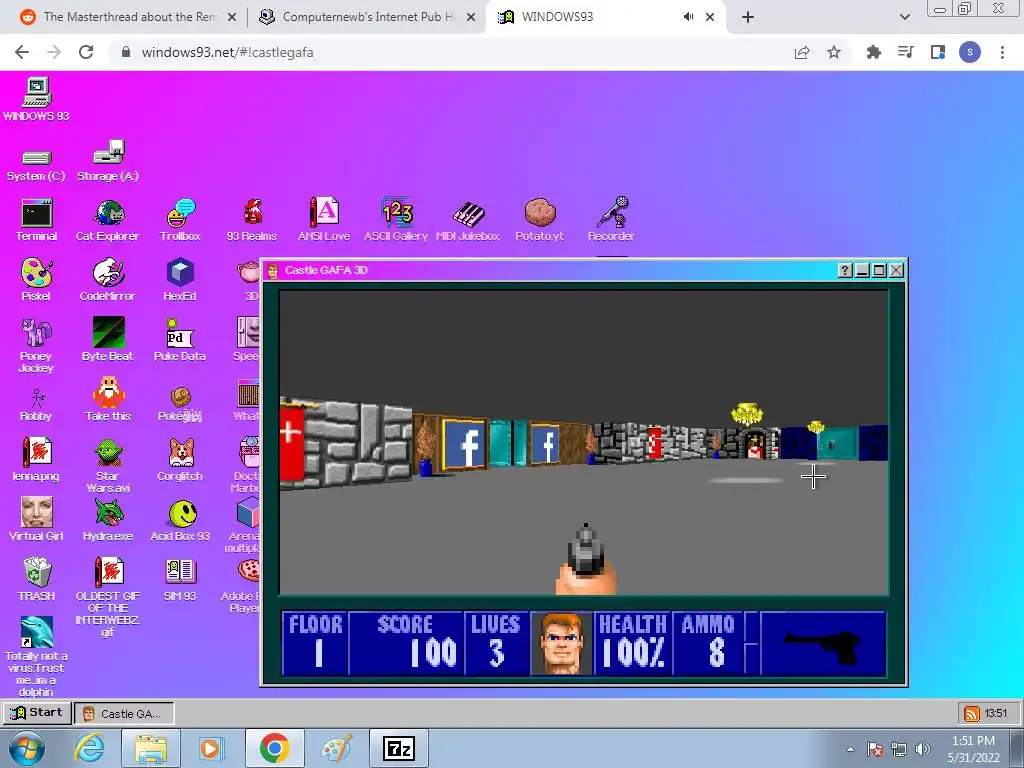Open the dolphin 'Totally not a virus' shortcut

click(37, 657)
